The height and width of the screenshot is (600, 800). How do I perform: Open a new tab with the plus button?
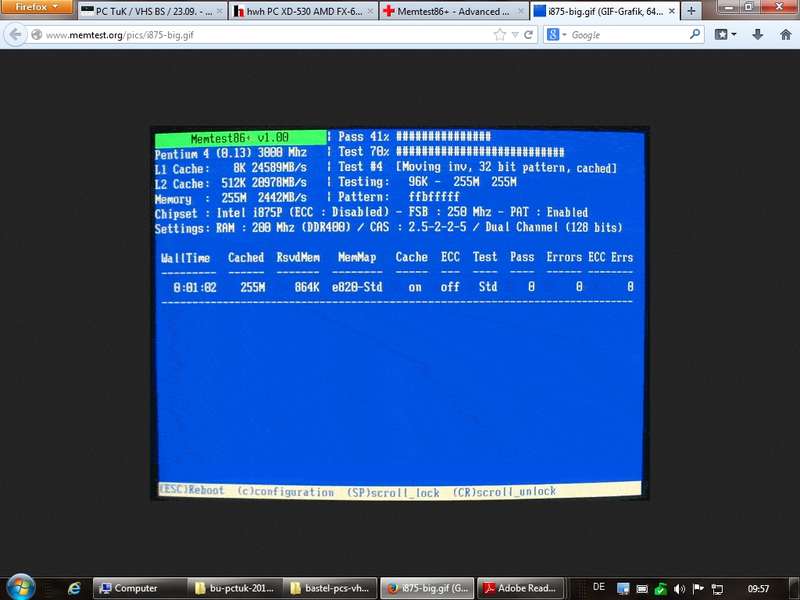690,12
